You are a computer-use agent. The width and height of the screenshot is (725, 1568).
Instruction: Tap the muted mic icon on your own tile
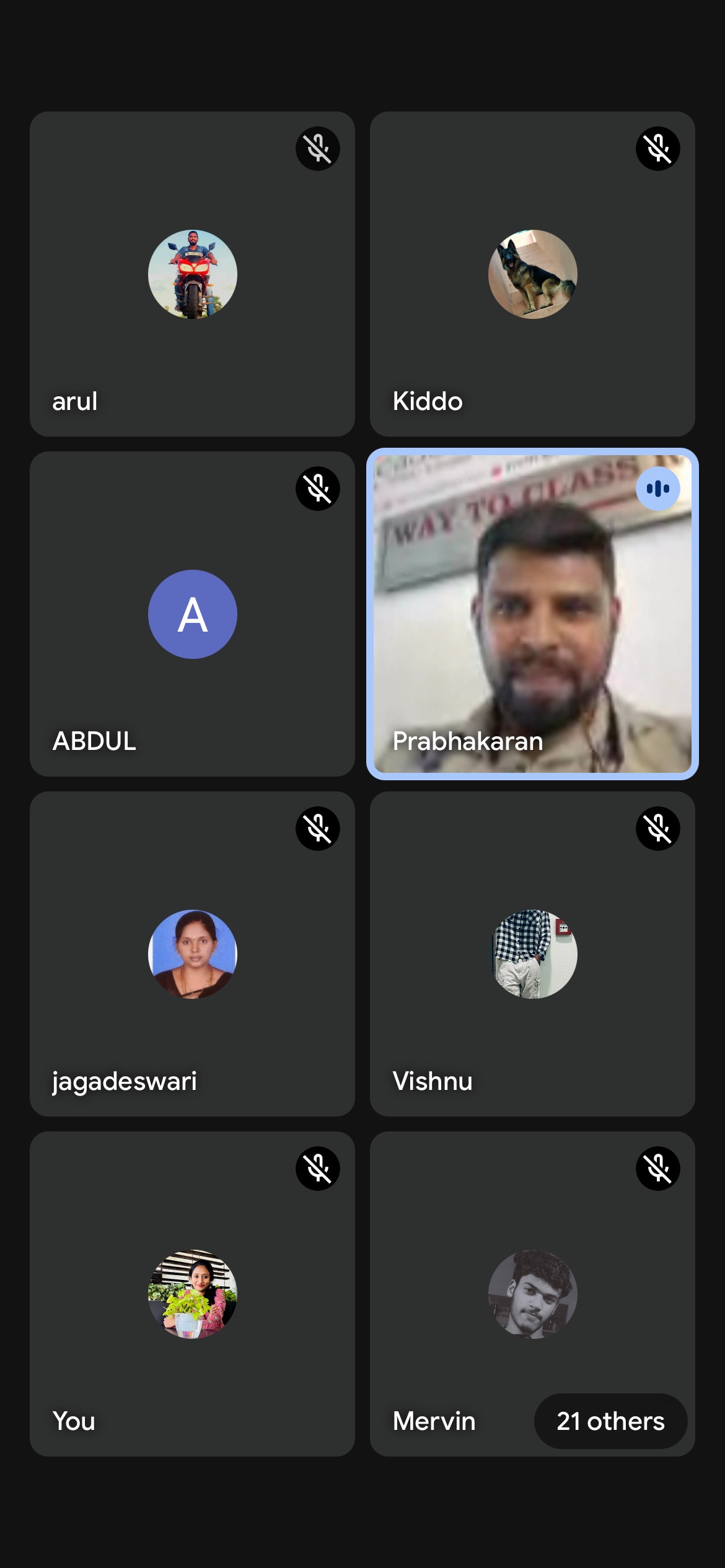click(317, 1169)
